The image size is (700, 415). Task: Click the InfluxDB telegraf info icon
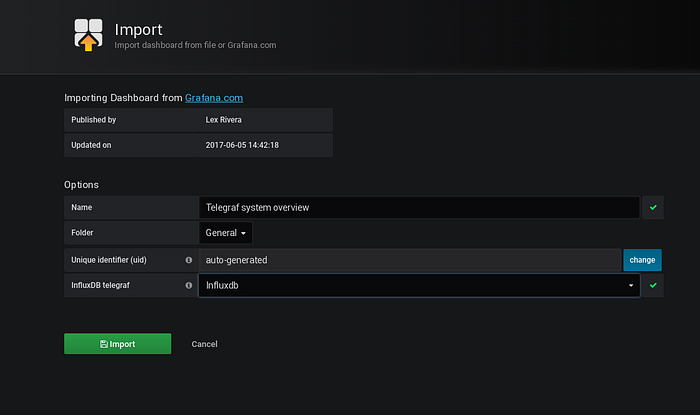click(188, 286)
